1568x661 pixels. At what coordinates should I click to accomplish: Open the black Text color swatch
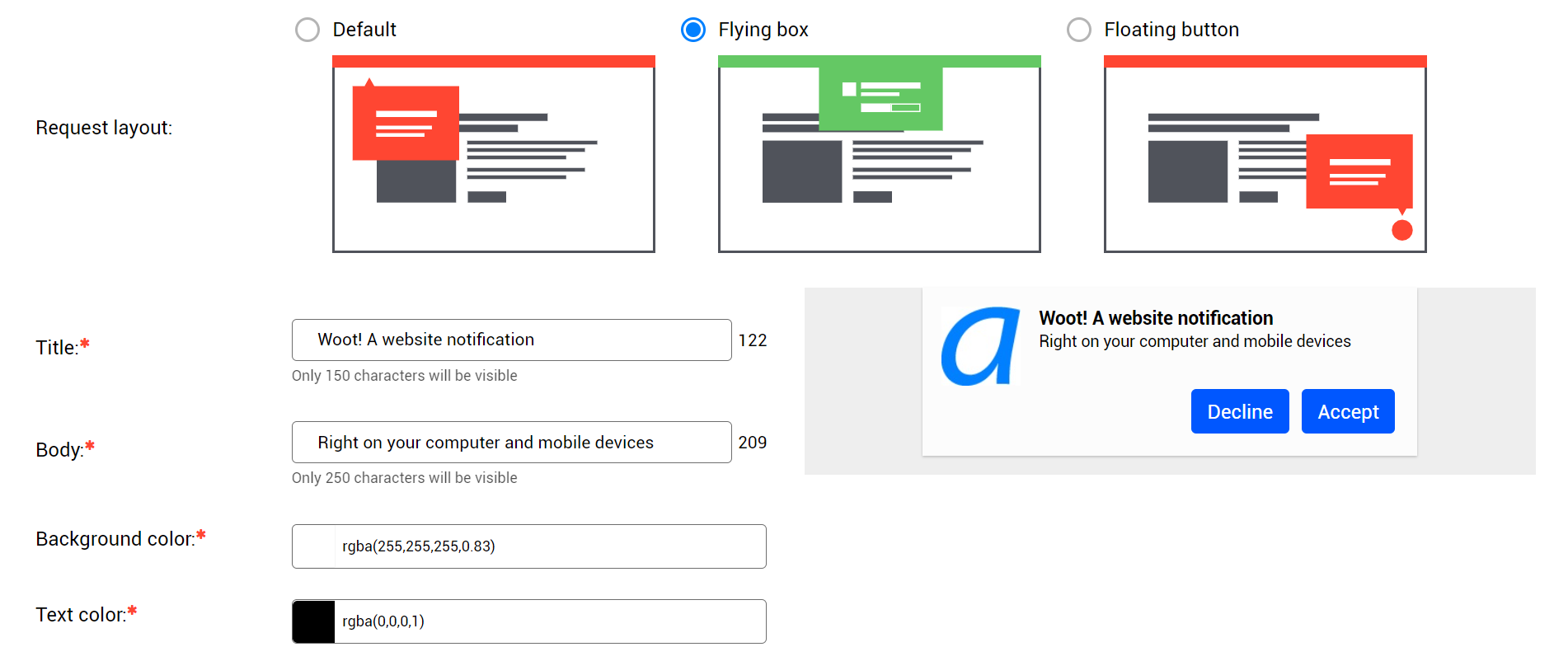coord(314,621)
